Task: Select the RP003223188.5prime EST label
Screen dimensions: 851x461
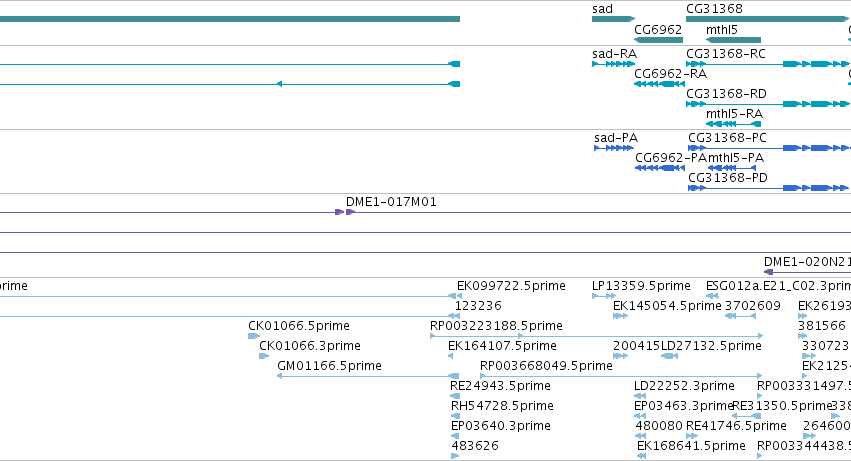Action: point(496,326)
